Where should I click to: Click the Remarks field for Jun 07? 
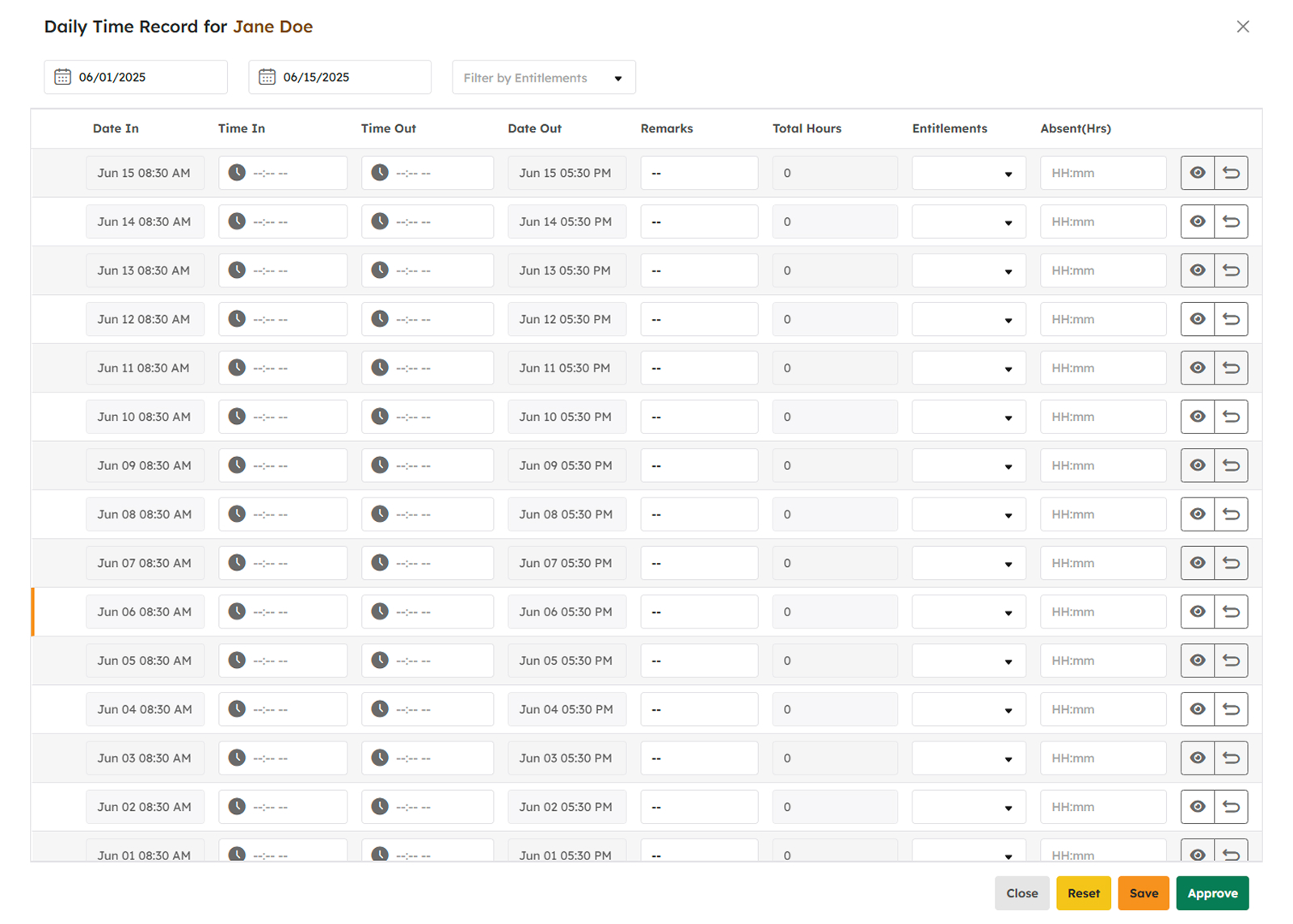coord(700,563)
